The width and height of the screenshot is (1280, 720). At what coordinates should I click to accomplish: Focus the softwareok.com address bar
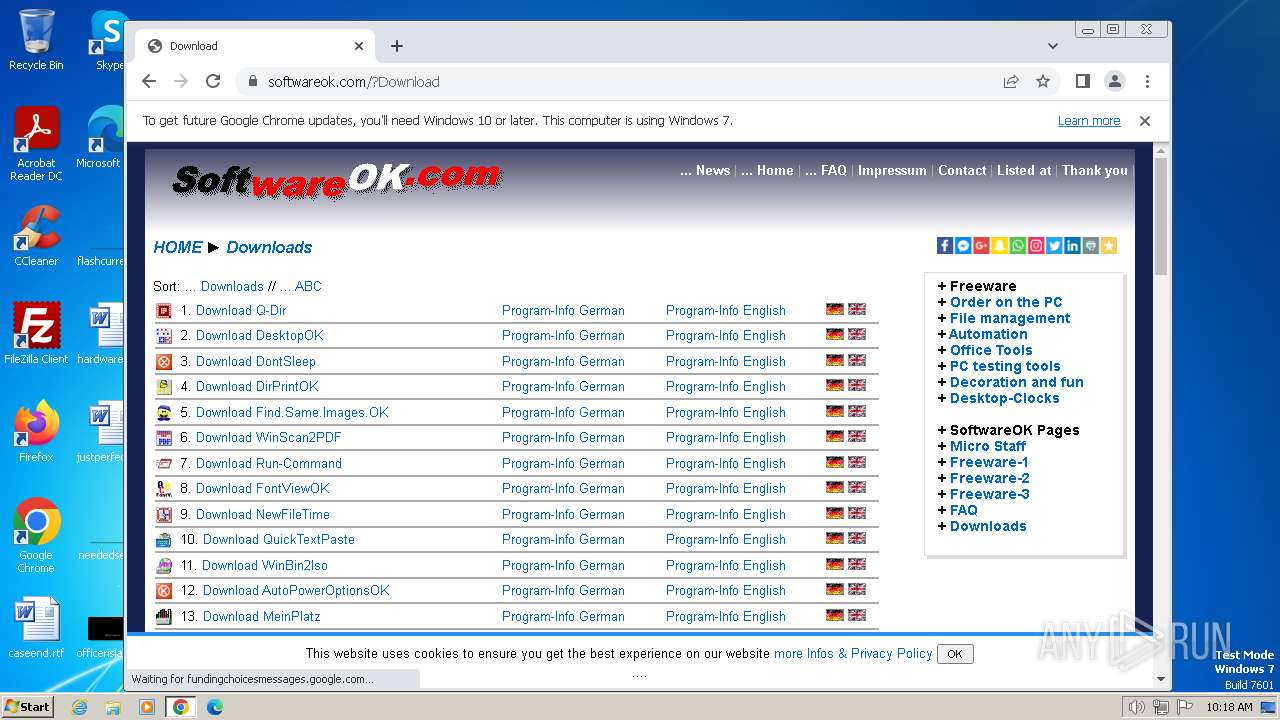[622, 82]
